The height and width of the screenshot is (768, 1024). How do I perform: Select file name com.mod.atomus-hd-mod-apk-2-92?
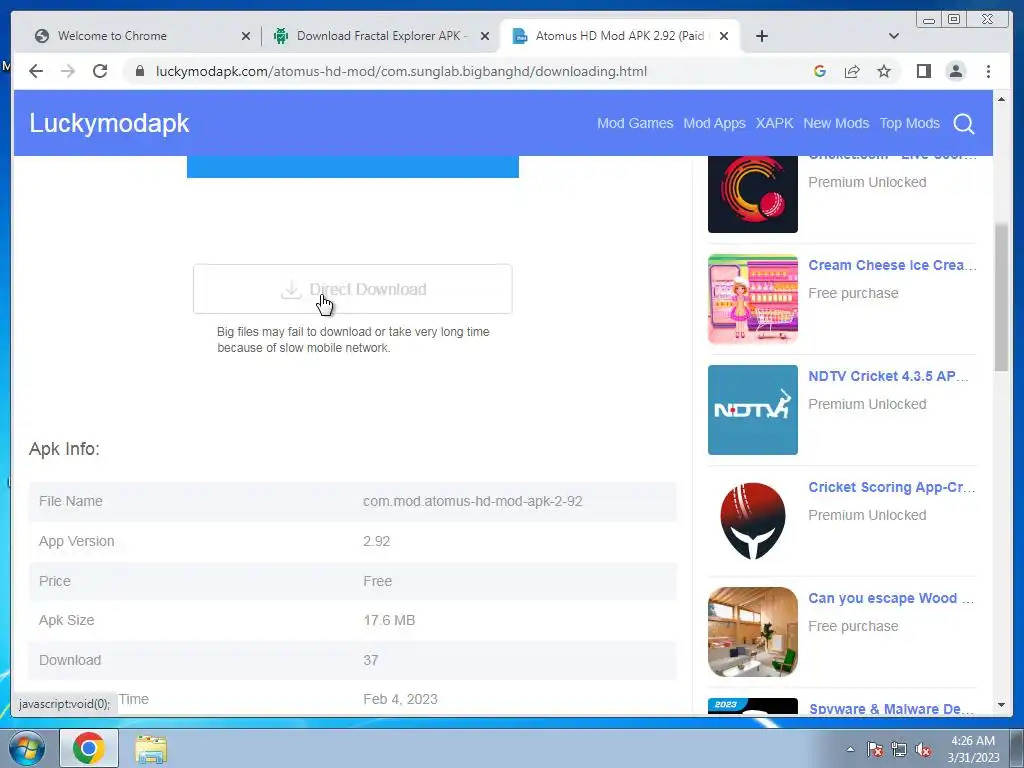[x=472, y=501]
